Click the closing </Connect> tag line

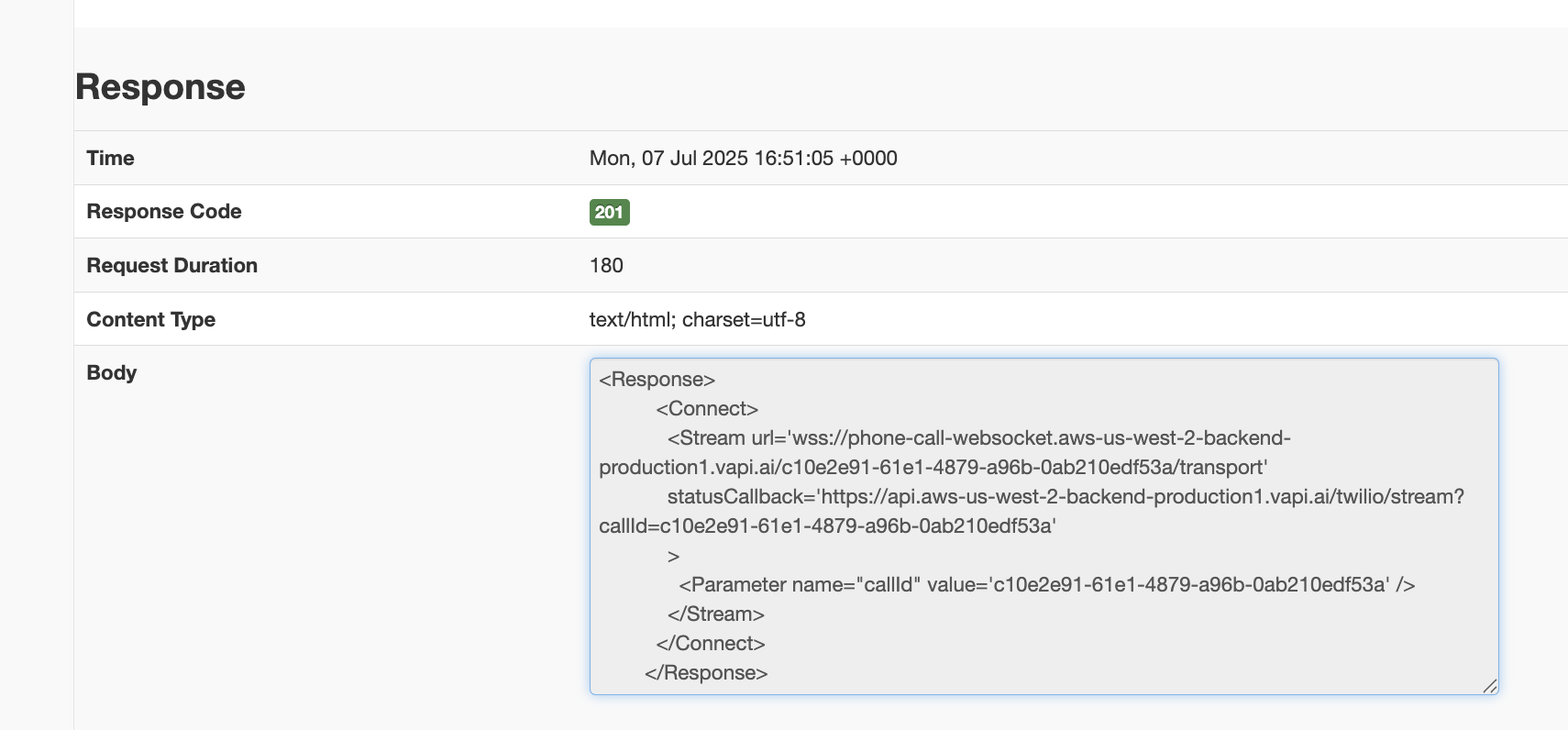click(711, 644)
